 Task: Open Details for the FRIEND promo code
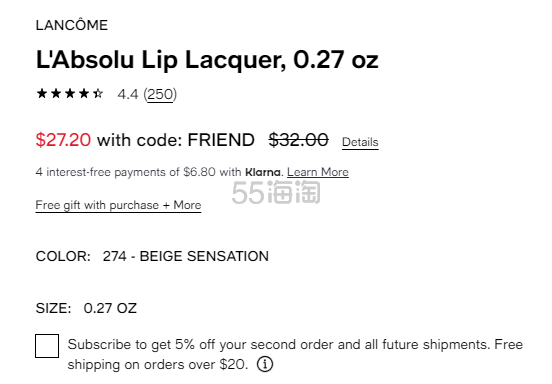point(360,142)
